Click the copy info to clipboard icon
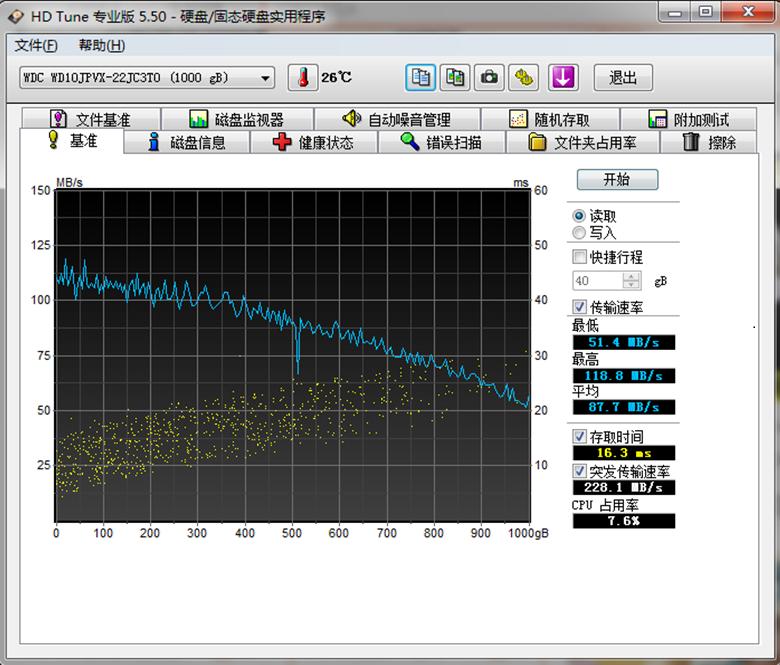This screenshot has height=665, width=780. pyautogui.click(x=421, y=77)
